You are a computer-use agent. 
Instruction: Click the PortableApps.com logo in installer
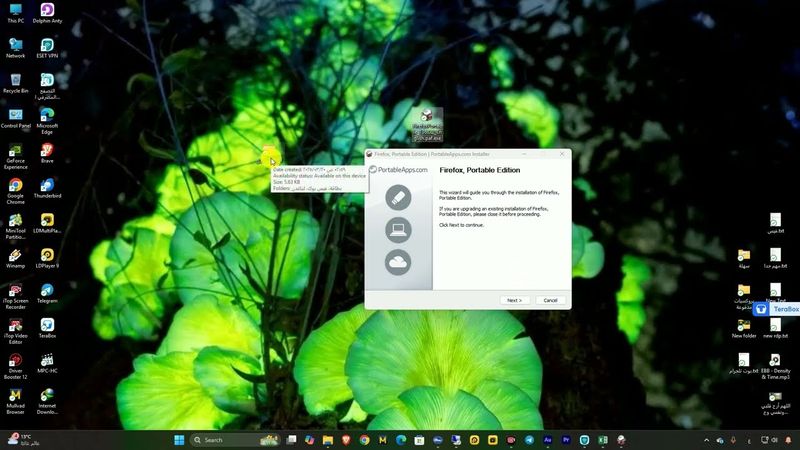(x=399, y=170)
